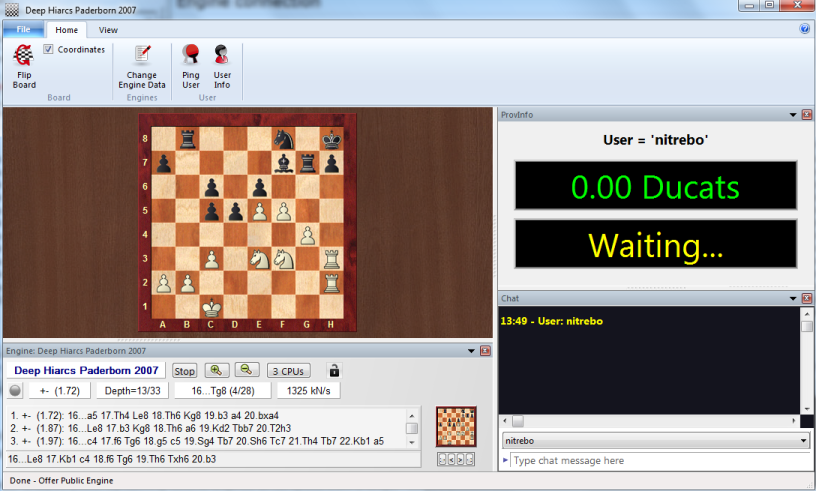The image size is (816, 491).
Task: Open Change Engine Data
Action: click(x=142, y=57)
